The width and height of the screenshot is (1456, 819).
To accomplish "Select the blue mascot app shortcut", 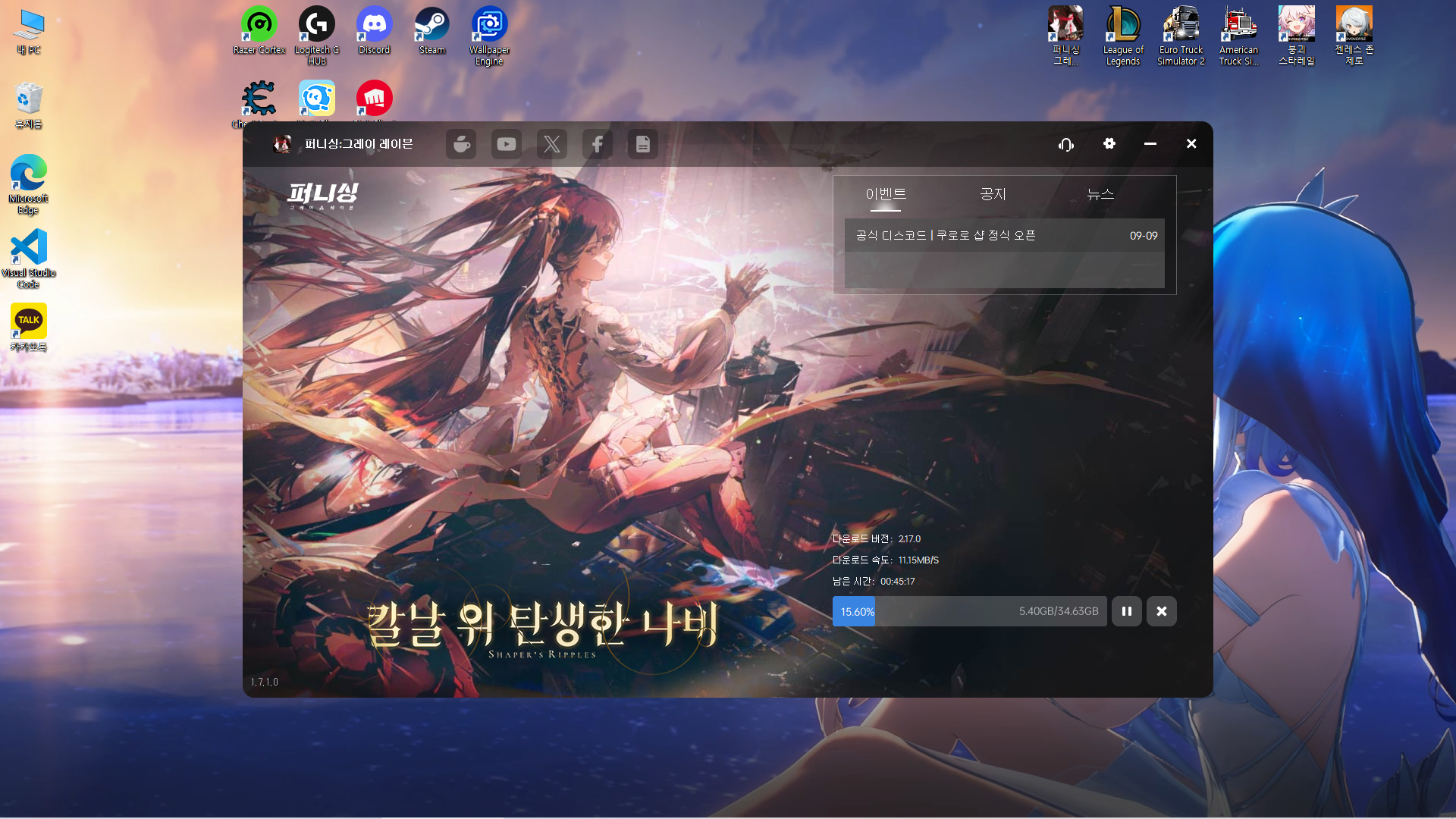I will point(317,100).
